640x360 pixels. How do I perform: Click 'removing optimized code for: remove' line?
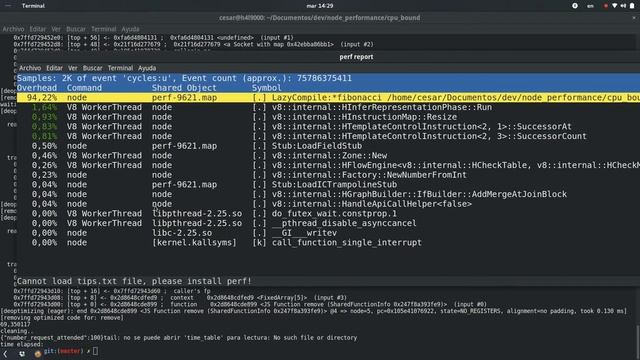(62, 318)
